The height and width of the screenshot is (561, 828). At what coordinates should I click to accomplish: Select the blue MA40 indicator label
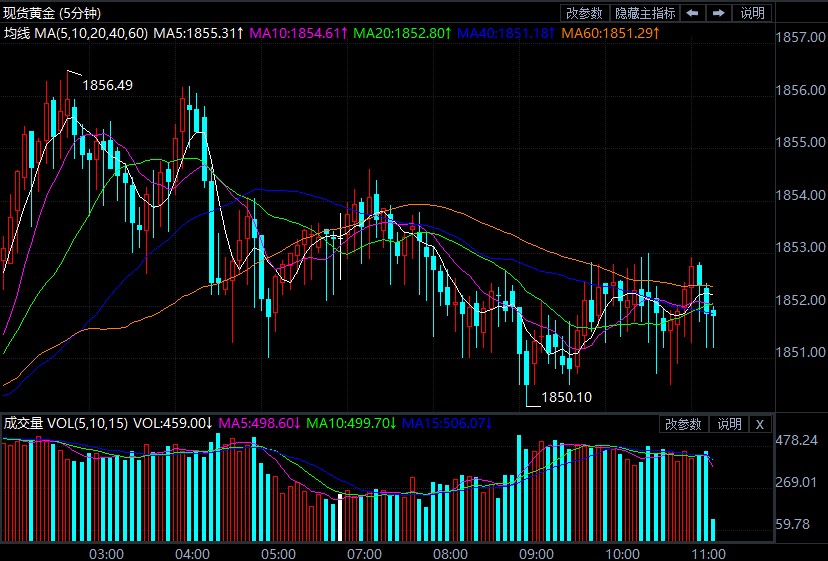tap(506, 33)
